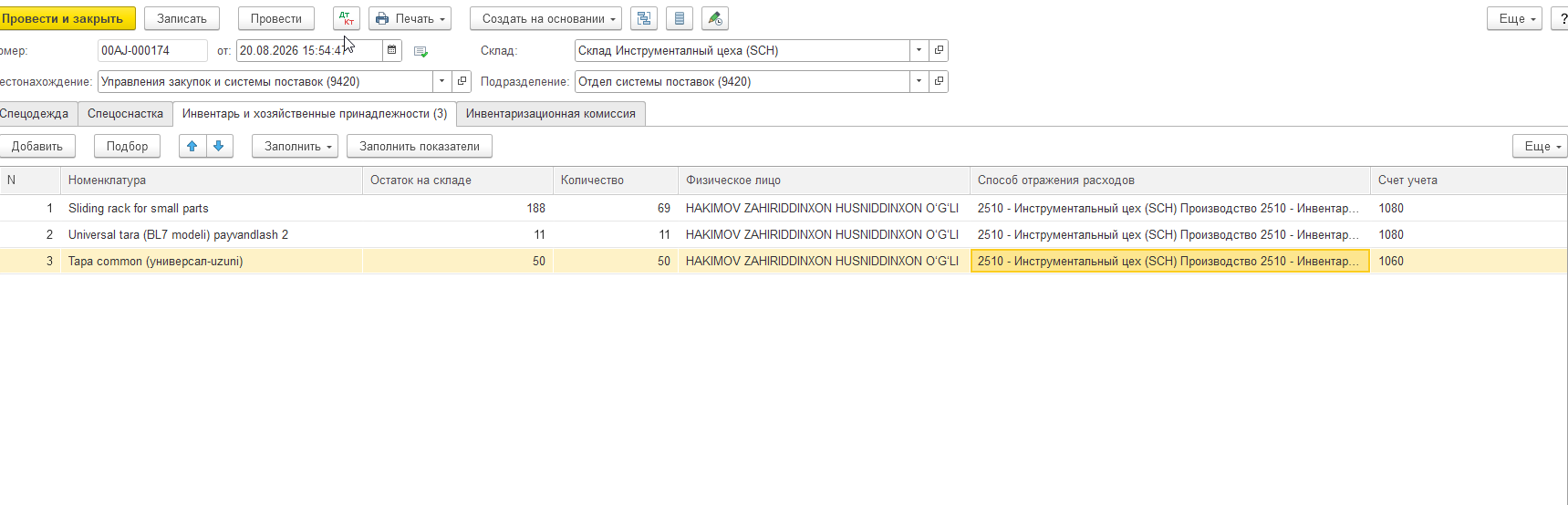Select the Инвентарь и хозяйственные принадлежности tab

(x=315, y=113)
